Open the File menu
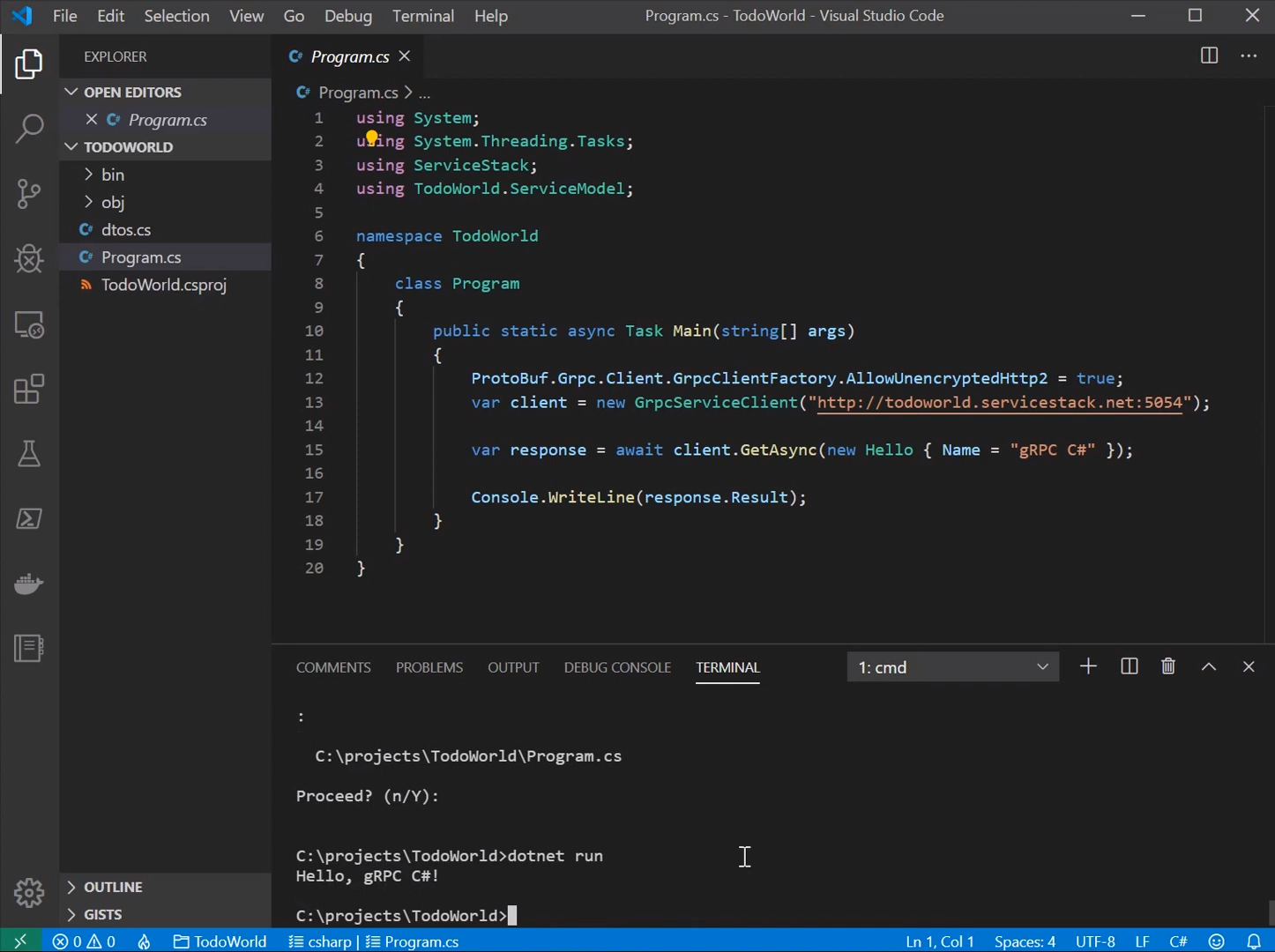The image size is (1275, 952). coord(65,16)
